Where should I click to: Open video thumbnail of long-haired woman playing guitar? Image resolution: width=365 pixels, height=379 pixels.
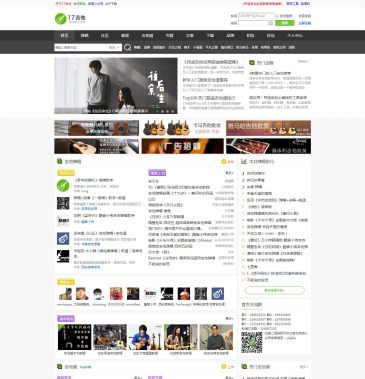point(181,337)
